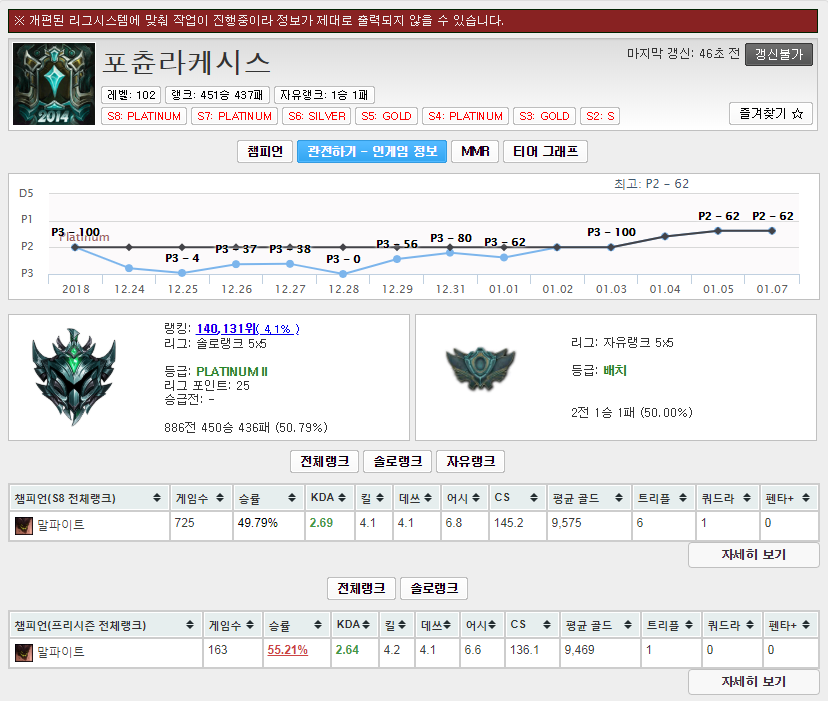This screenshot has width=828, height=701.
Task: Sort S8 table by 킬 column
Action: pyautogui.click(x=374, y=498)
